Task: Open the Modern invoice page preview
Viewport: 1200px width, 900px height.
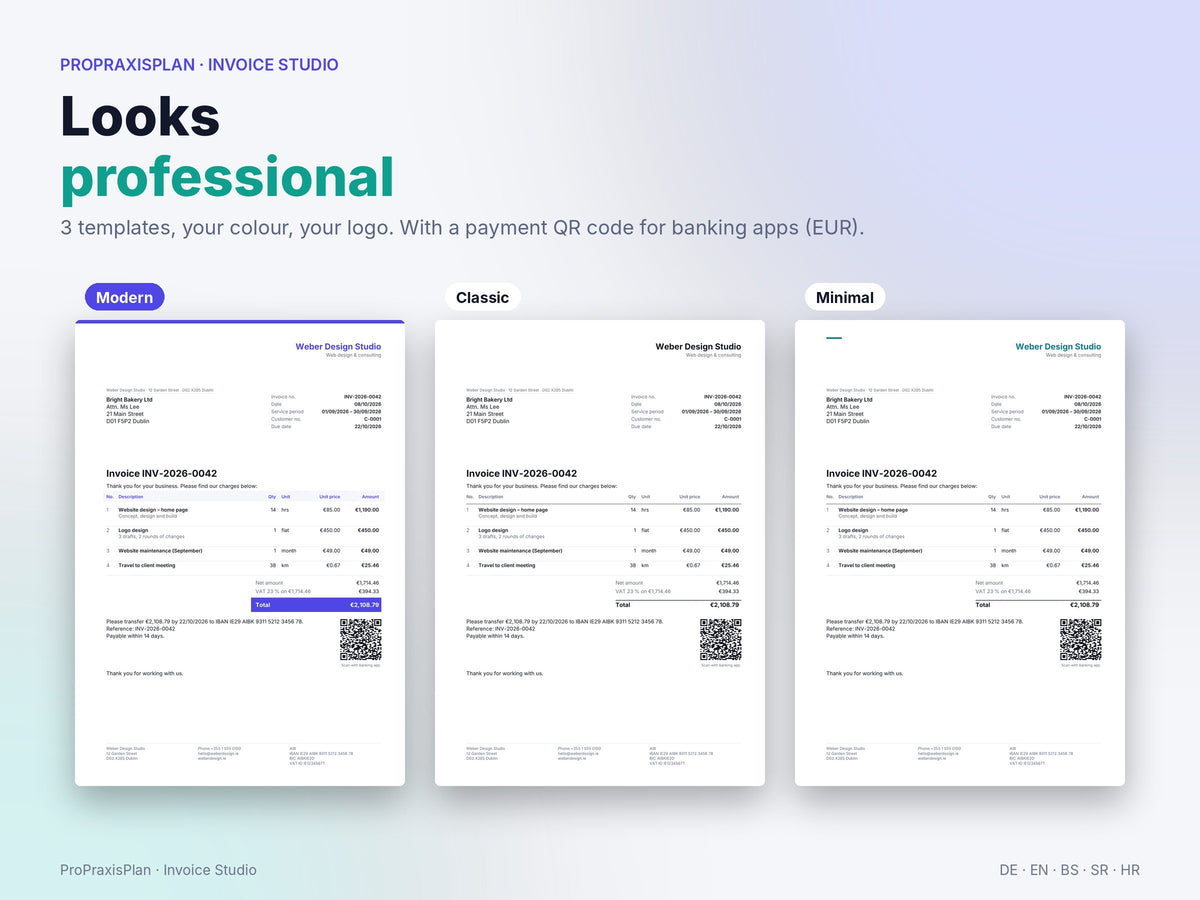Action: (x=240, y=553)
